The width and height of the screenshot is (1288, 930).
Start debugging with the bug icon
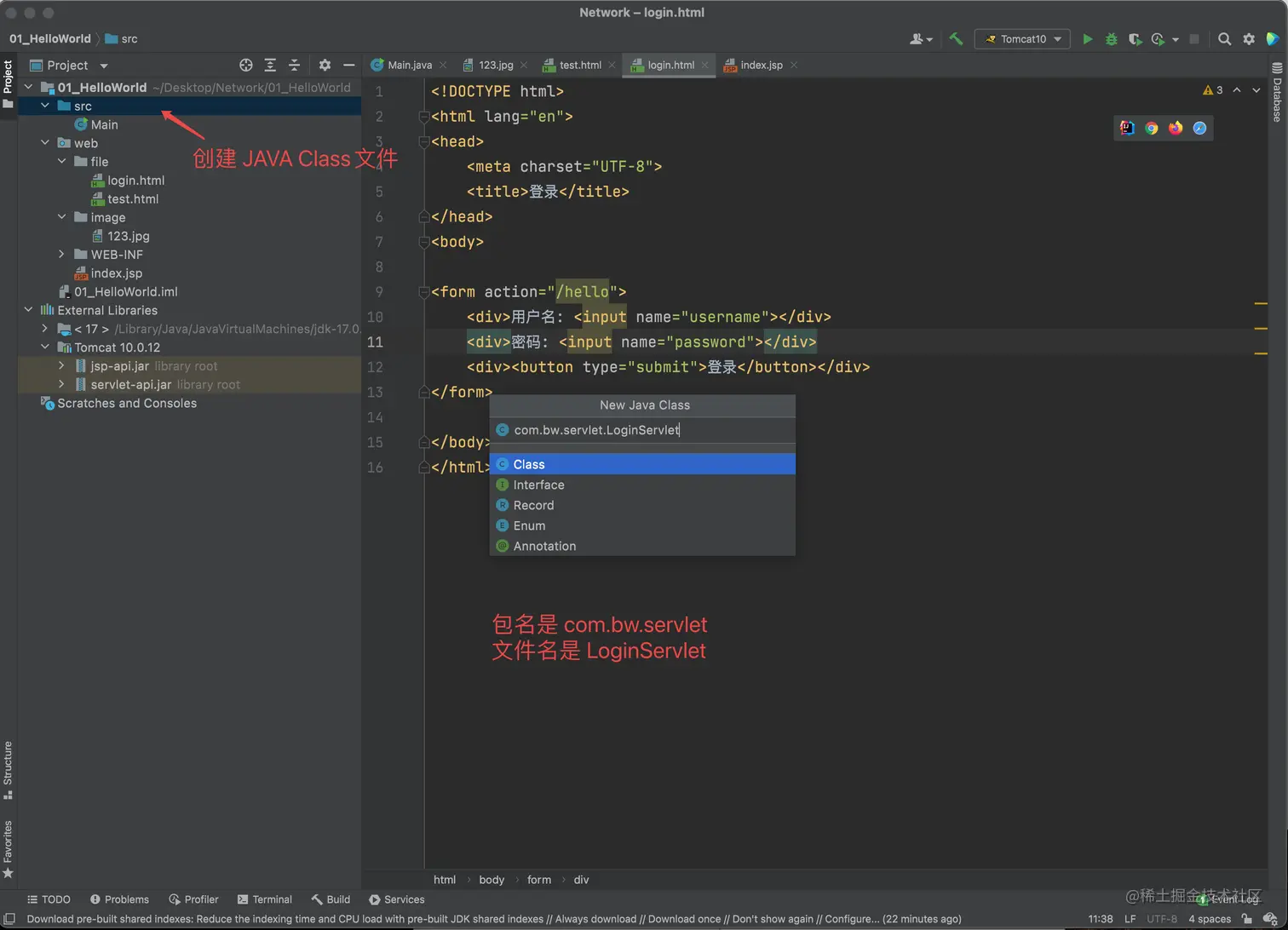(1111, 39)
